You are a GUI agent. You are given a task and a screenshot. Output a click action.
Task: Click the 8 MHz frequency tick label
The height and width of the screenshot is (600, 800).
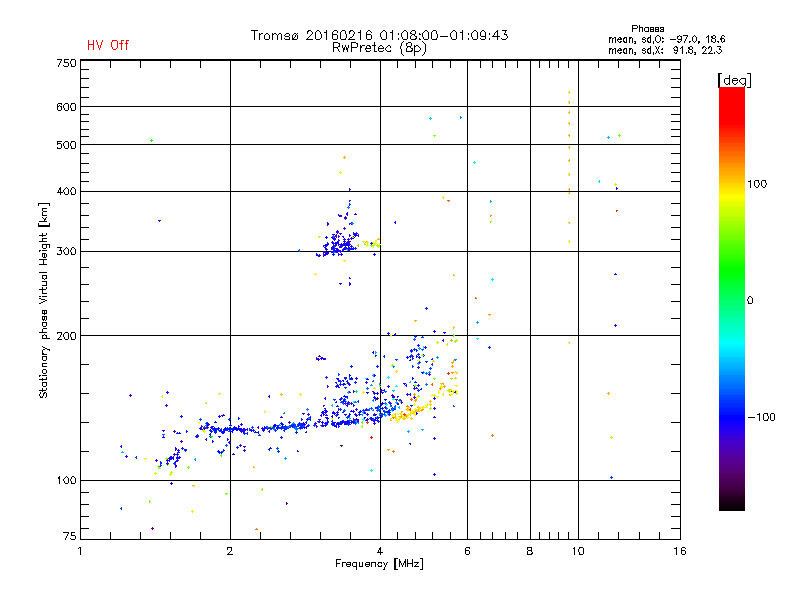pyautogui.click(x=530, y=551)
